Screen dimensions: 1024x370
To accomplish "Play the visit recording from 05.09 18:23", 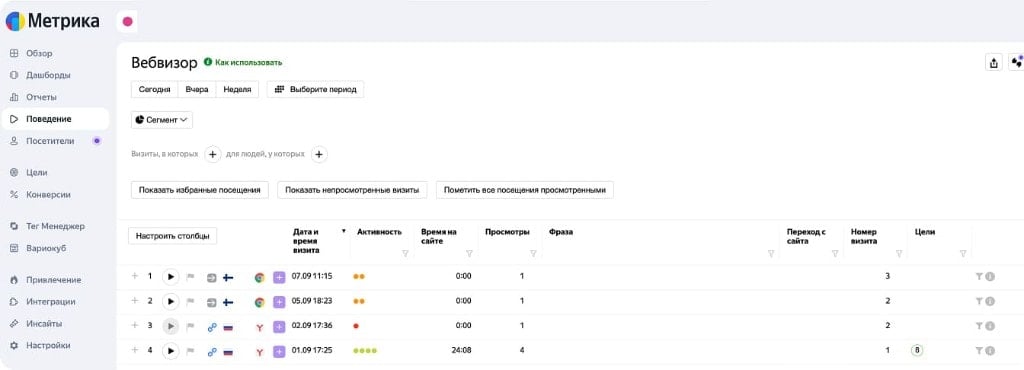I will [170, 301].
